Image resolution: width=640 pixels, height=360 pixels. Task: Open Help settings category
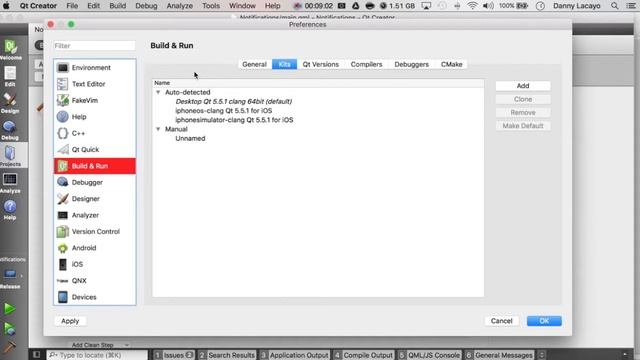94,117
